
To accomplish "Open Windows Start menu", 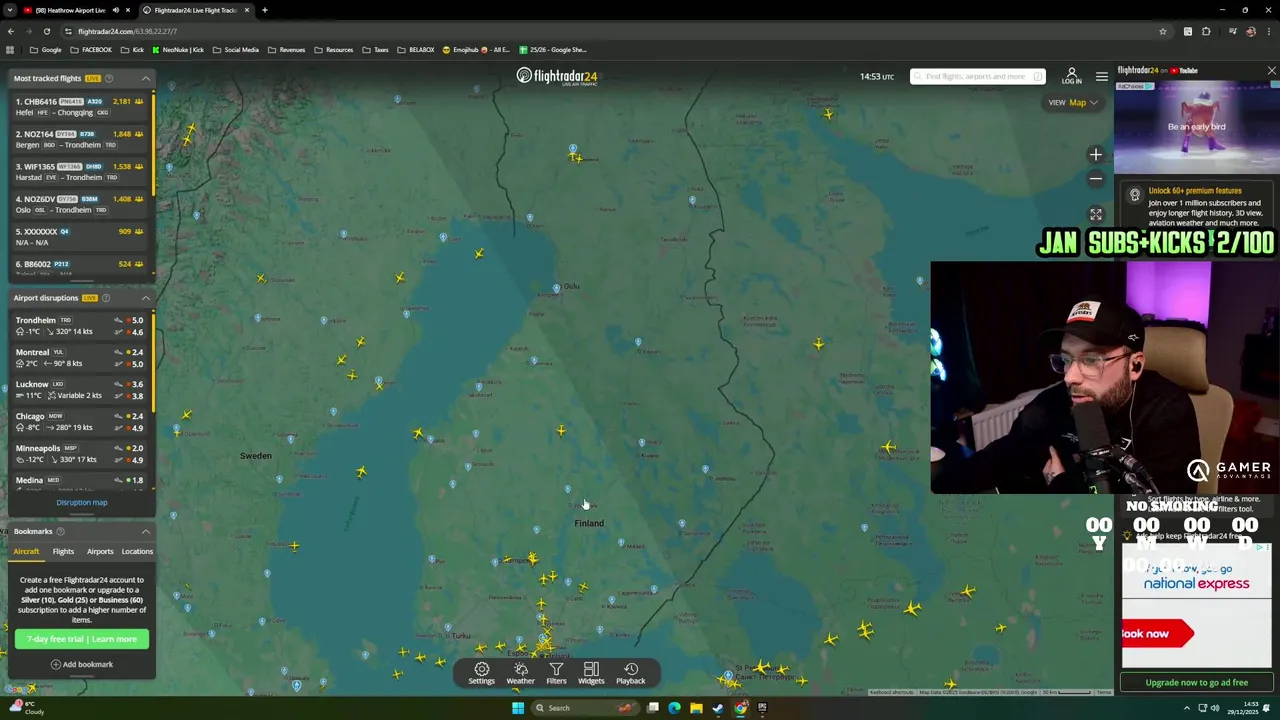I will click(518, 708).
